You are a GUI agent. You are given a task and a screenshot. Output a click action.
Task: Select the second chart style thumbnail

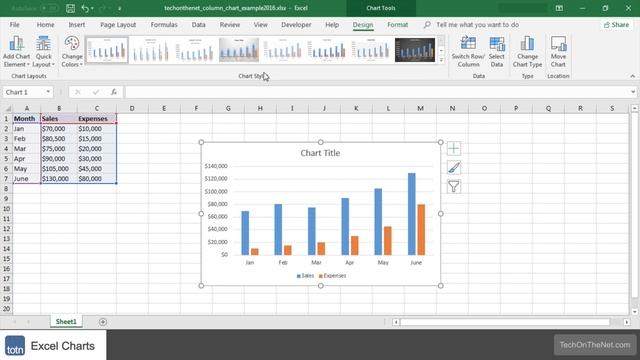tap(151, 50)
